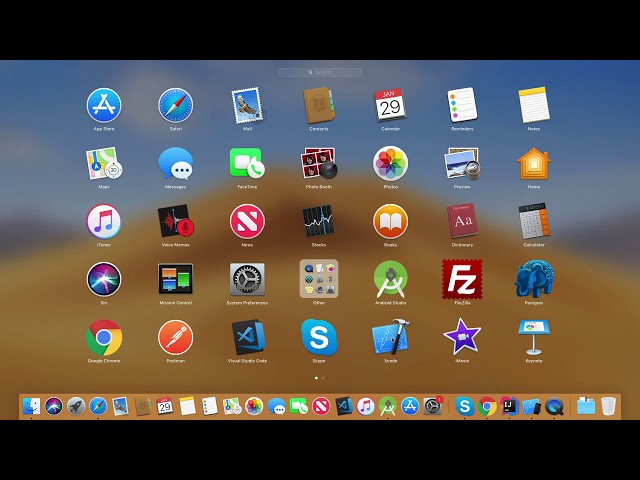Open Photos from the Dock
The height and width of the screenshot is (480, 640).
254,406
